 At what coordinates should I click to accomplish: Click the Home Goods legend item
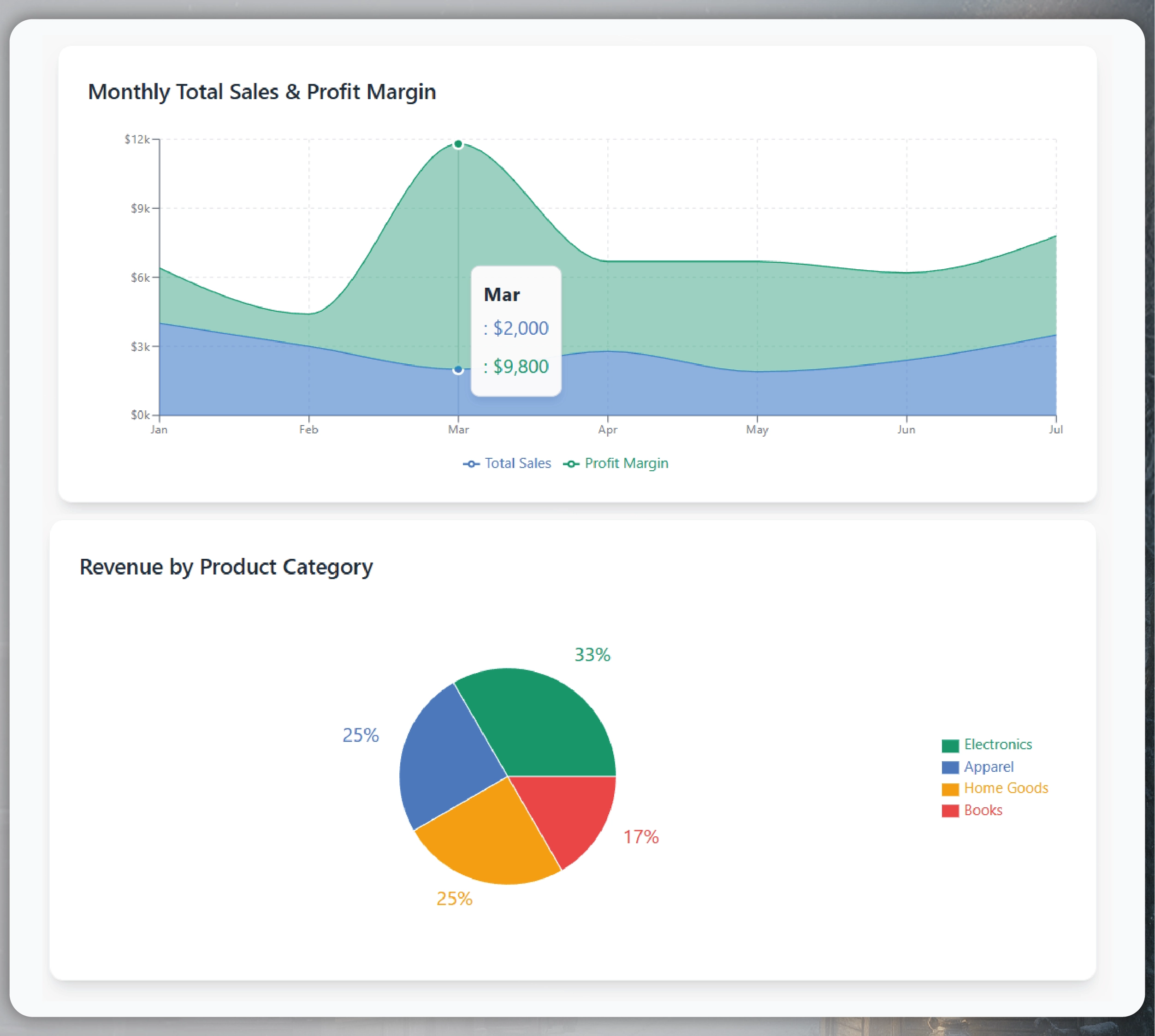pos(995,788)
